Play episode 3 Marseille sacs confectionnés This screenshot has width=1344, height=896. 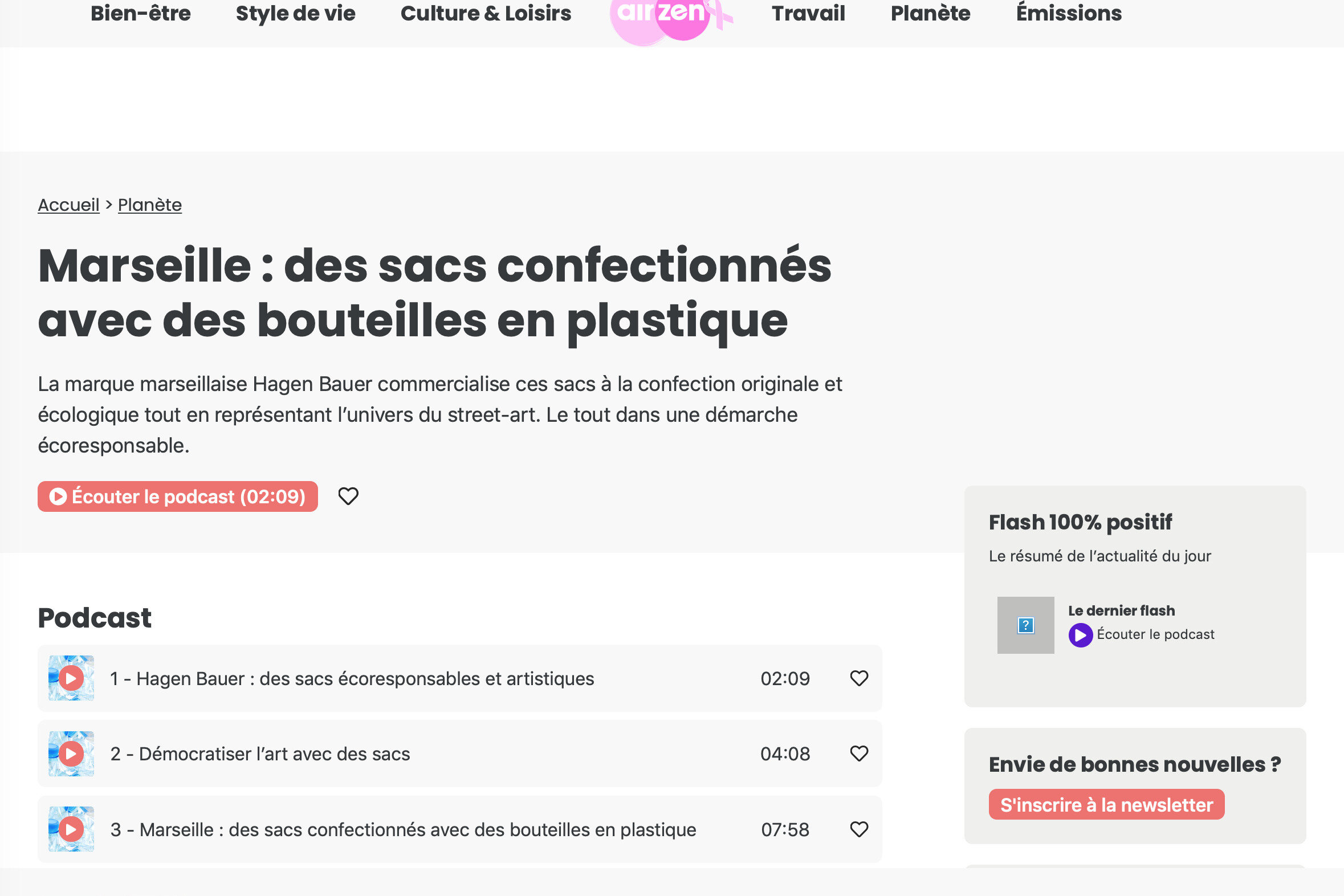71,829
